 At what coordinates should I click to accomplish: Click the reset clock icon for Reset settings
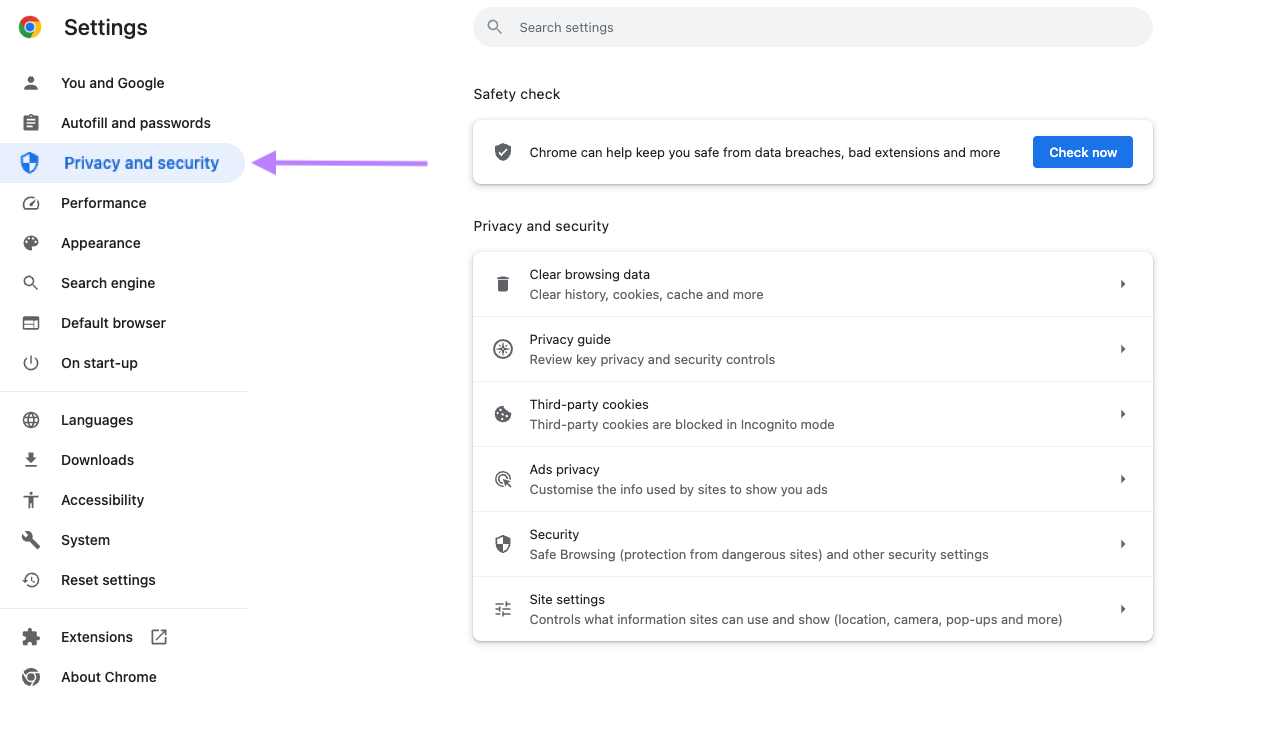(31, 580)
